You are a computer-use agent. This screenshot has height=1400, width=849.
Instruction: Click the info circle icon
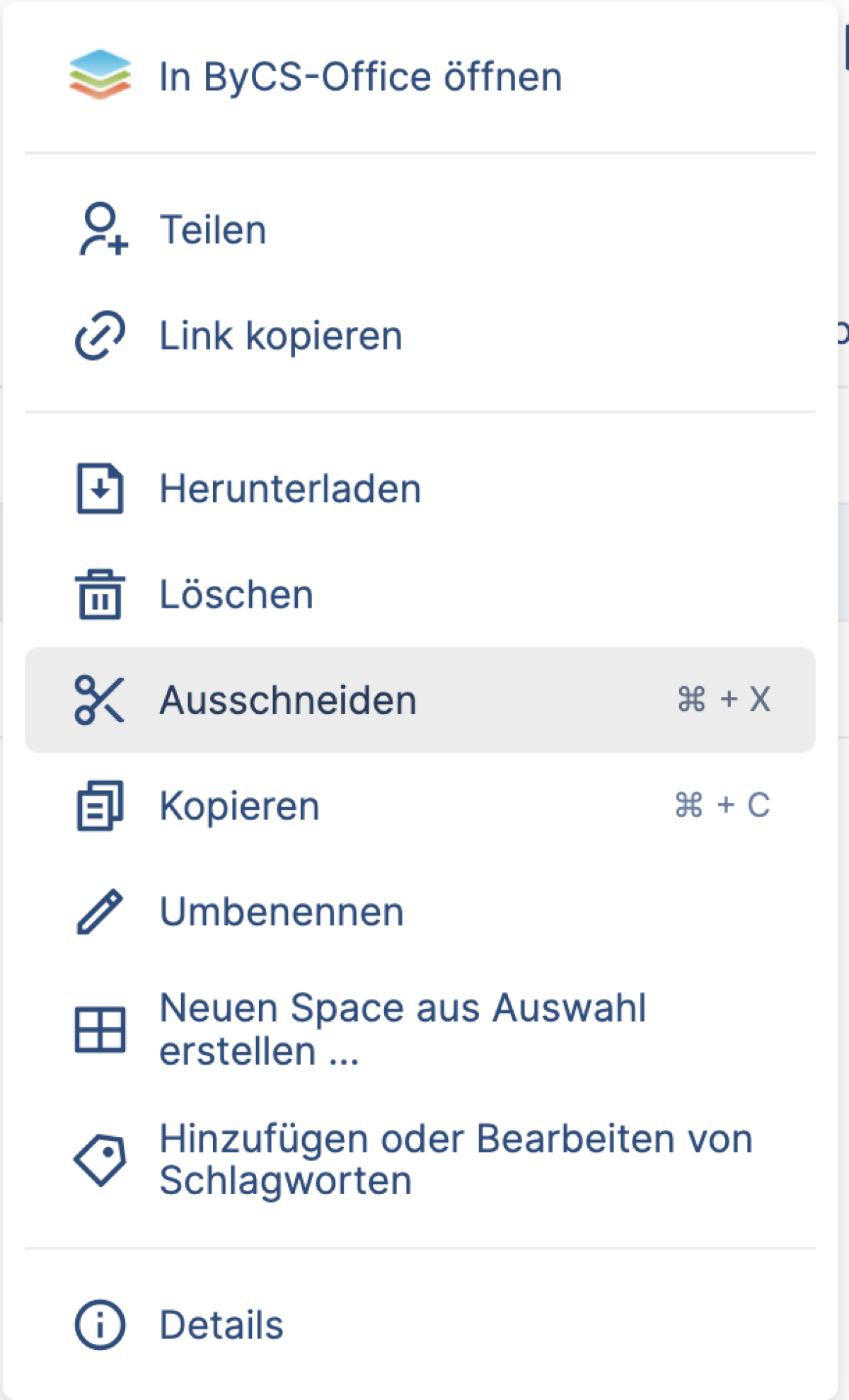point(100,1324)
